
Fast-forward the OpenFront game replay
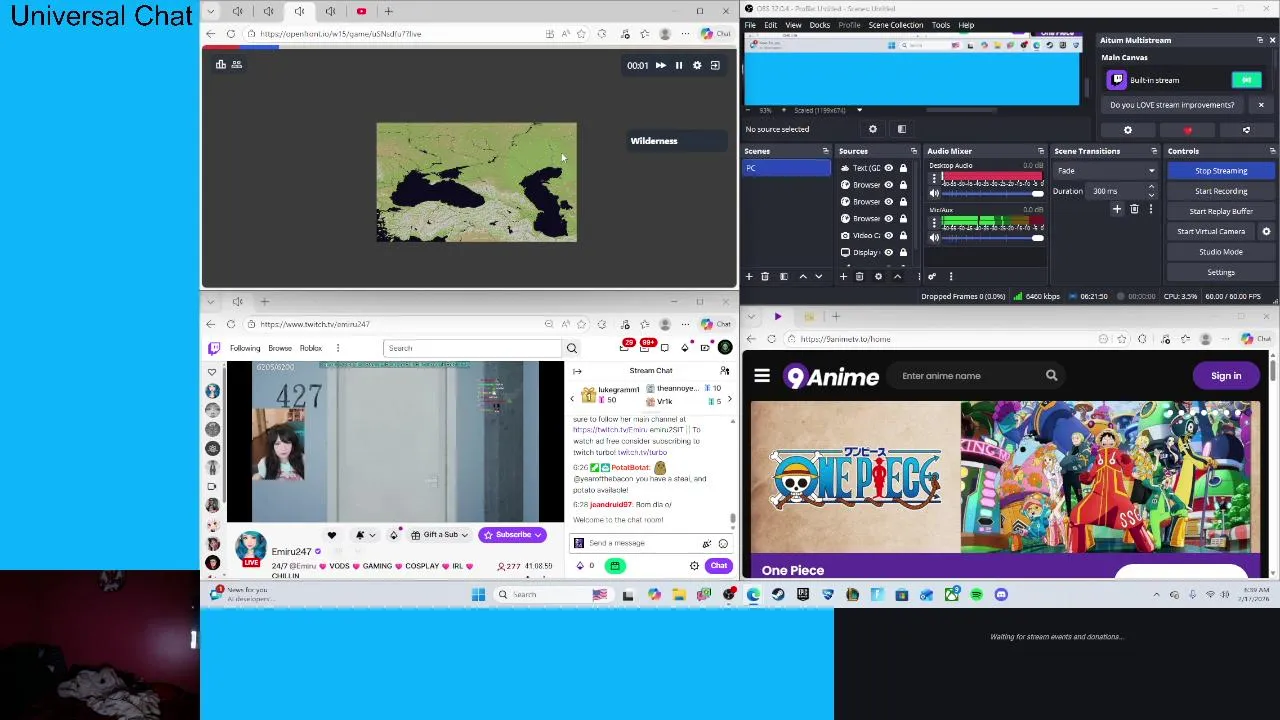pos(660,65)
